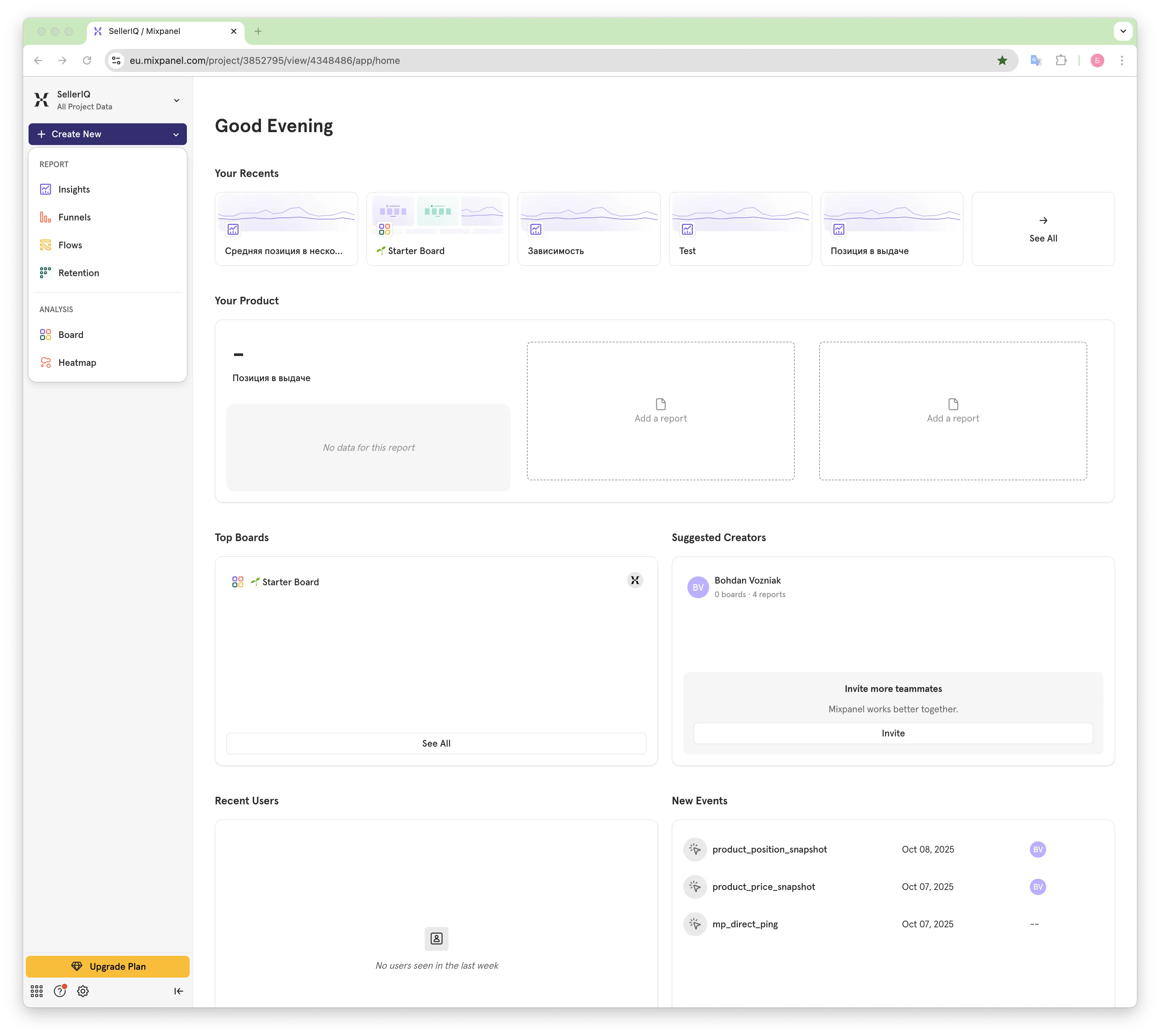
Task: Select Funnels from the Create New menu
Action: (108, 217)
